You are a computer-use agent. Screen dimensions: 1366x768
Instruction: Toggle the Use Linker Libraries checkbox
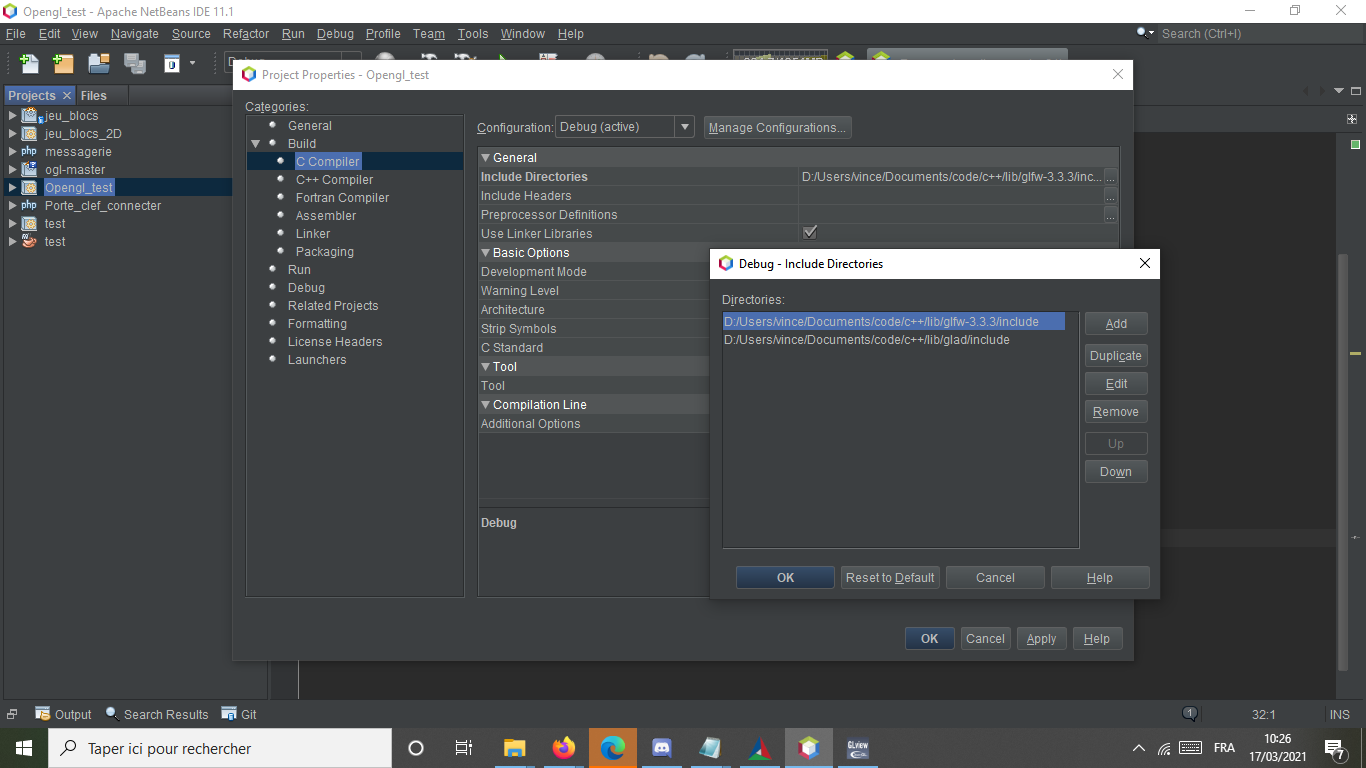(810, 233)
